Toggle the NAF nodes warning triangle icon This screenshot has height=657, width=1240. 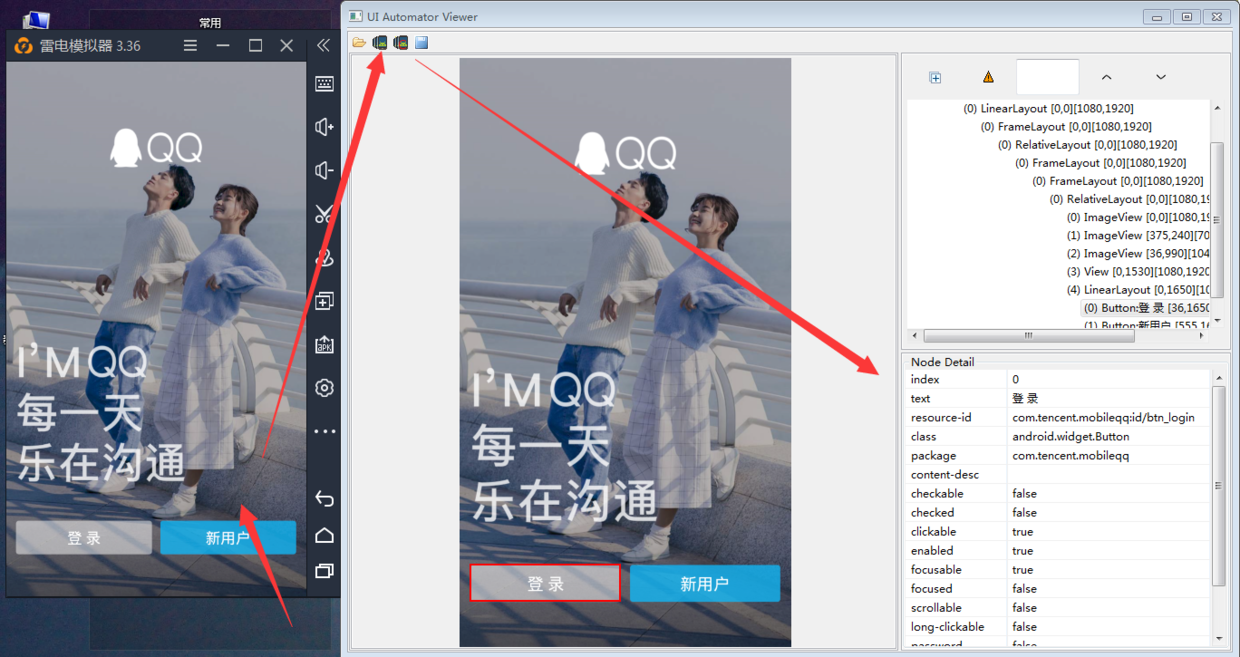coord(988,77)
